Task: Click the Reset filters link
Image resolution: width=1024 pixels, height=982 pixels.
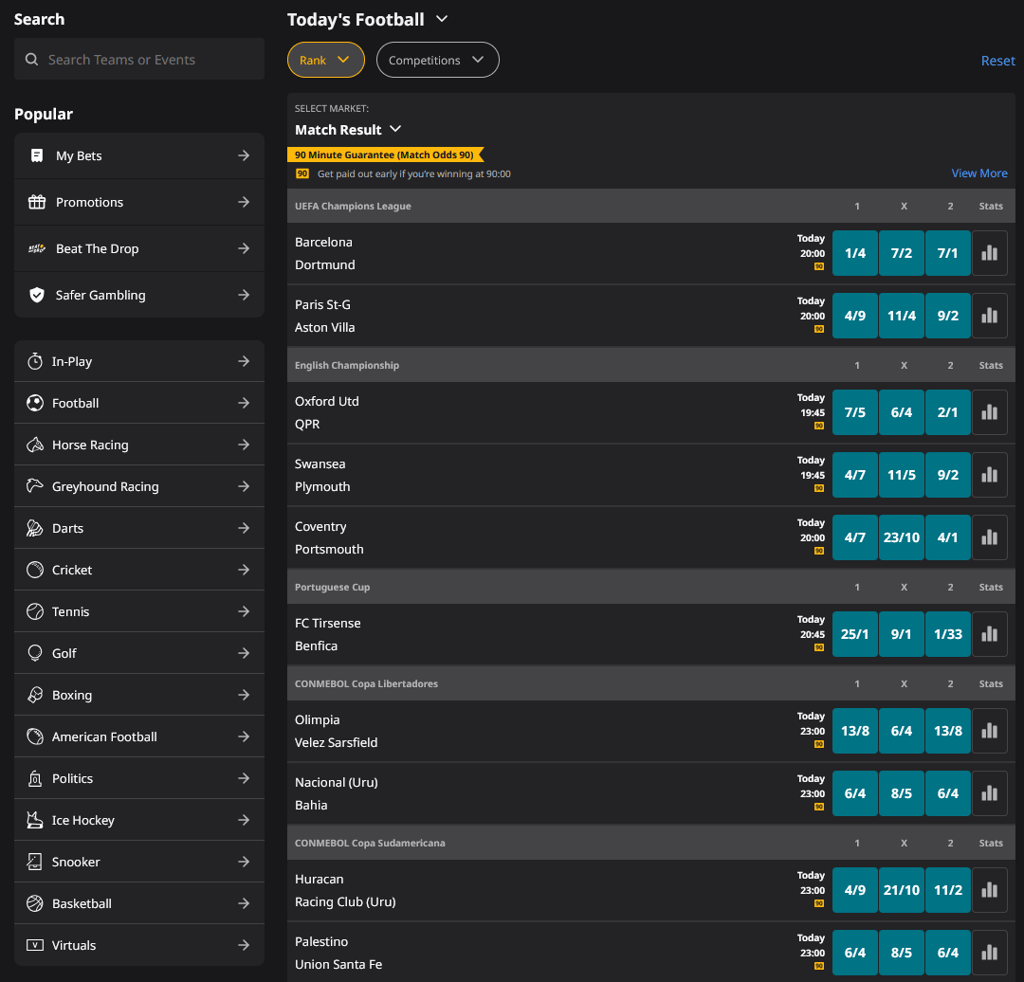Action: pos(998,61)
